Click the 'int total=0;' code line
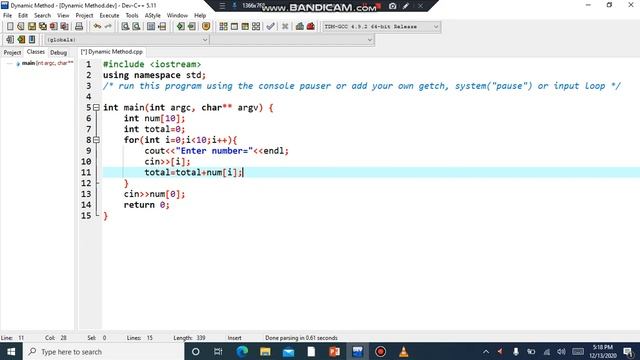Image resolution: width=640 pixels, height=360 pixels. 154,129
